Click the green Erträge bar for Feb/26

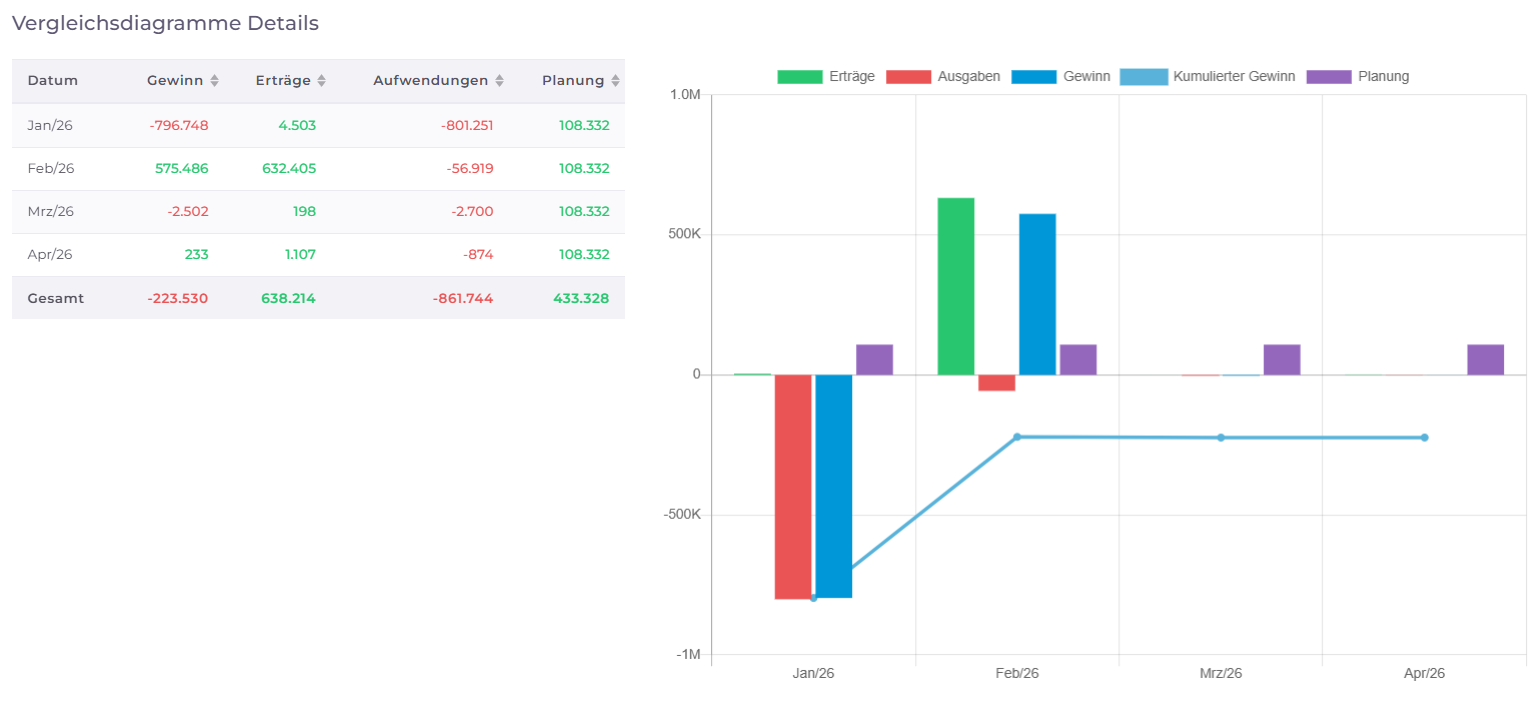956,286
